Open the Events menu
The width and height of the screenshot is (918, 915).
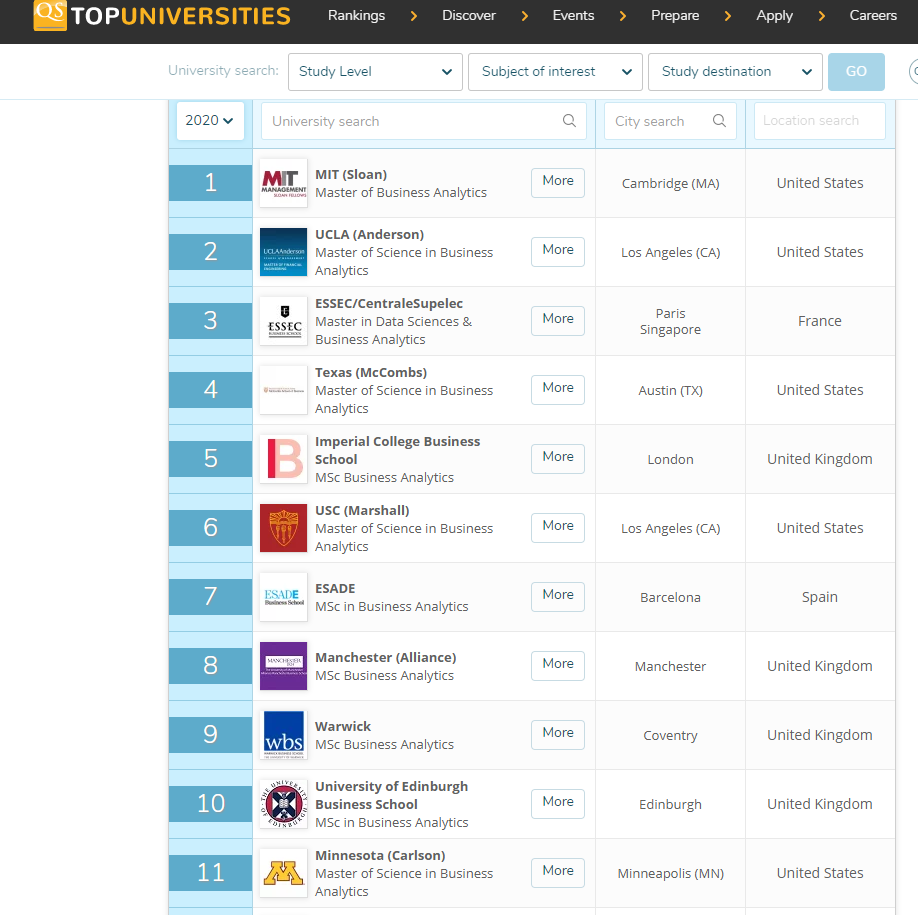(573, 15)
